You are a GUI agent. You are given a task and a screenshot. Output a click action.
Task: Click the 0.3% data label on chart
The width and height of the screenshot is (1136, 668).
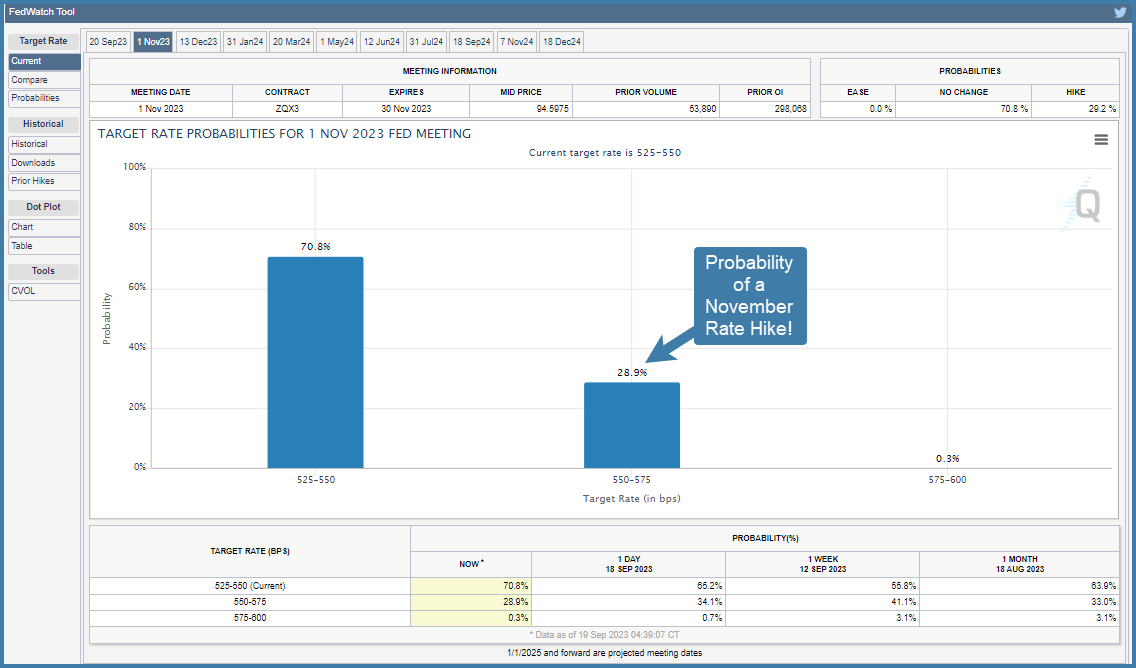click(x=947, y=459)
